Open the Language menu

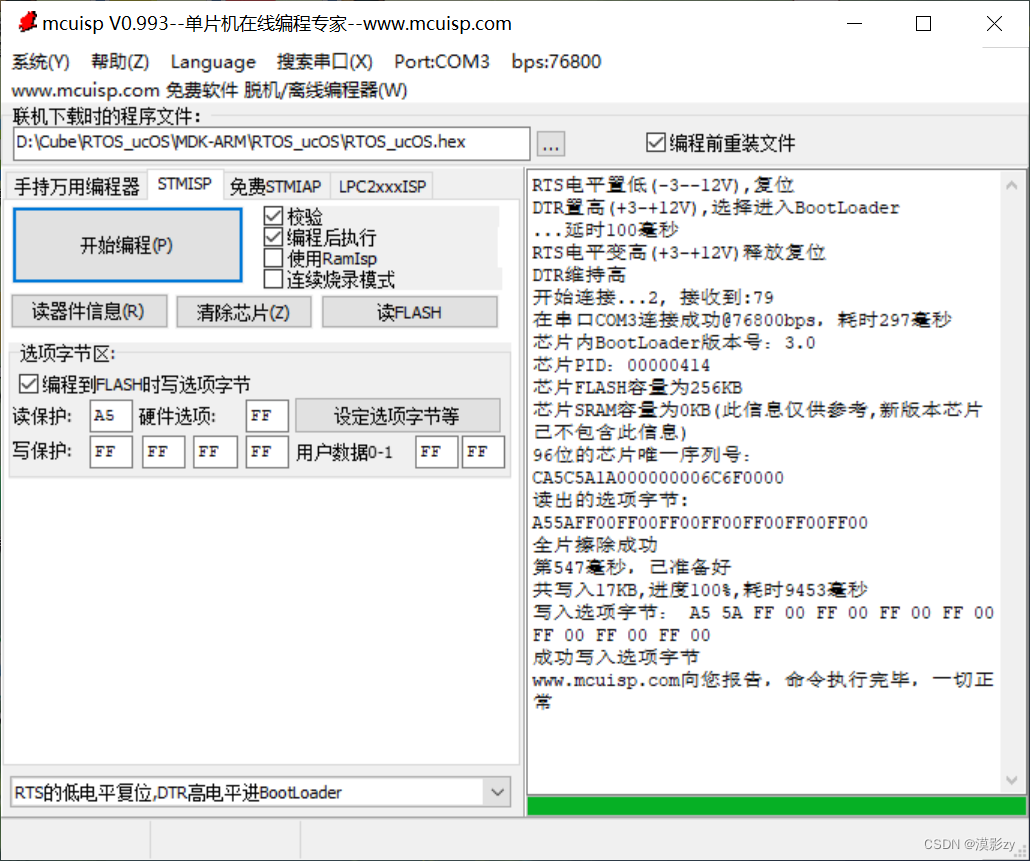point(213,61)
